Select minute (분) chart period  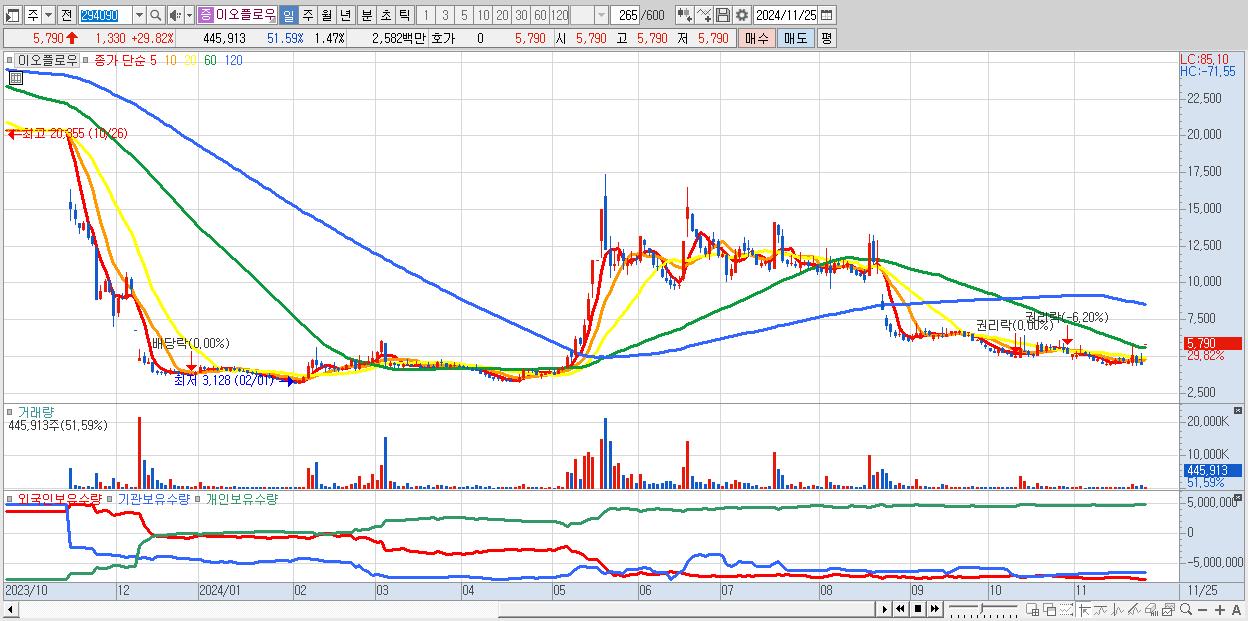point(366,16)
